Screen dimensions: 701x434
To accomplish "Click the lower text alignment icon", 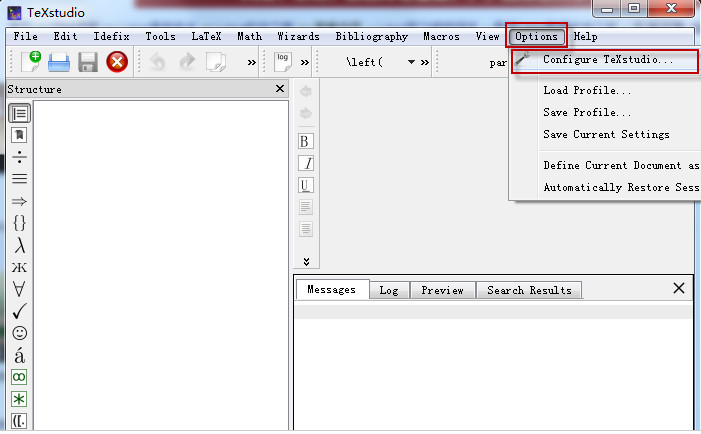I will [306, 229].
